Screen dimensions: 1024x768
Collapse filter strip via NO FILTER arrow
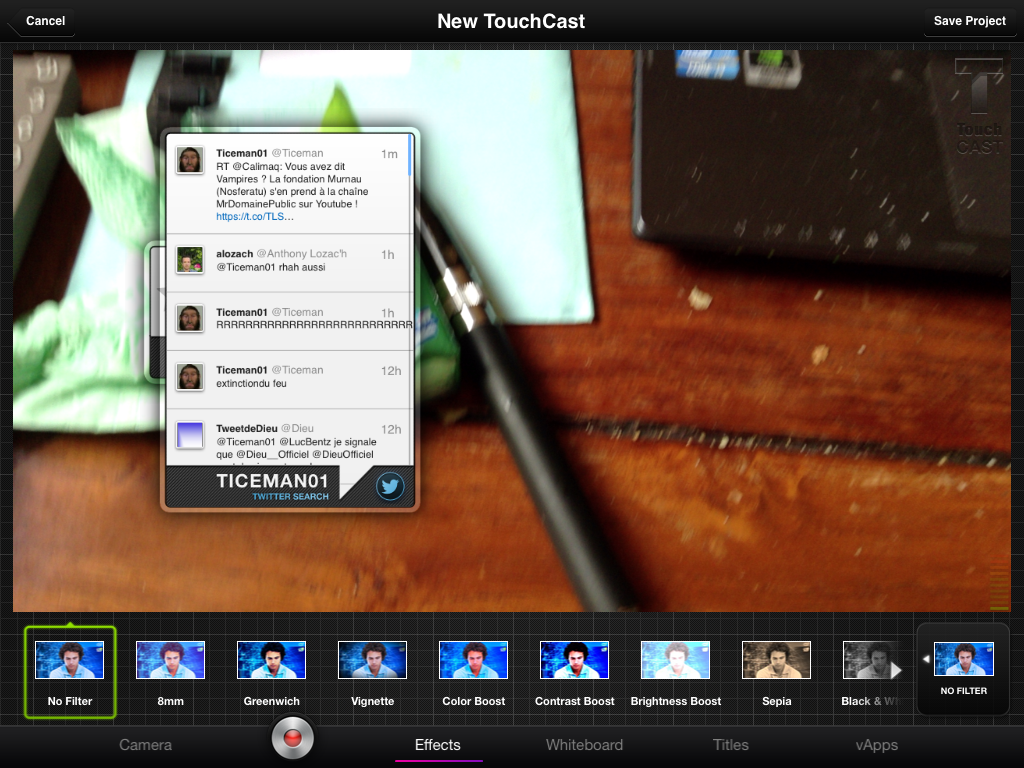point(926,659)
